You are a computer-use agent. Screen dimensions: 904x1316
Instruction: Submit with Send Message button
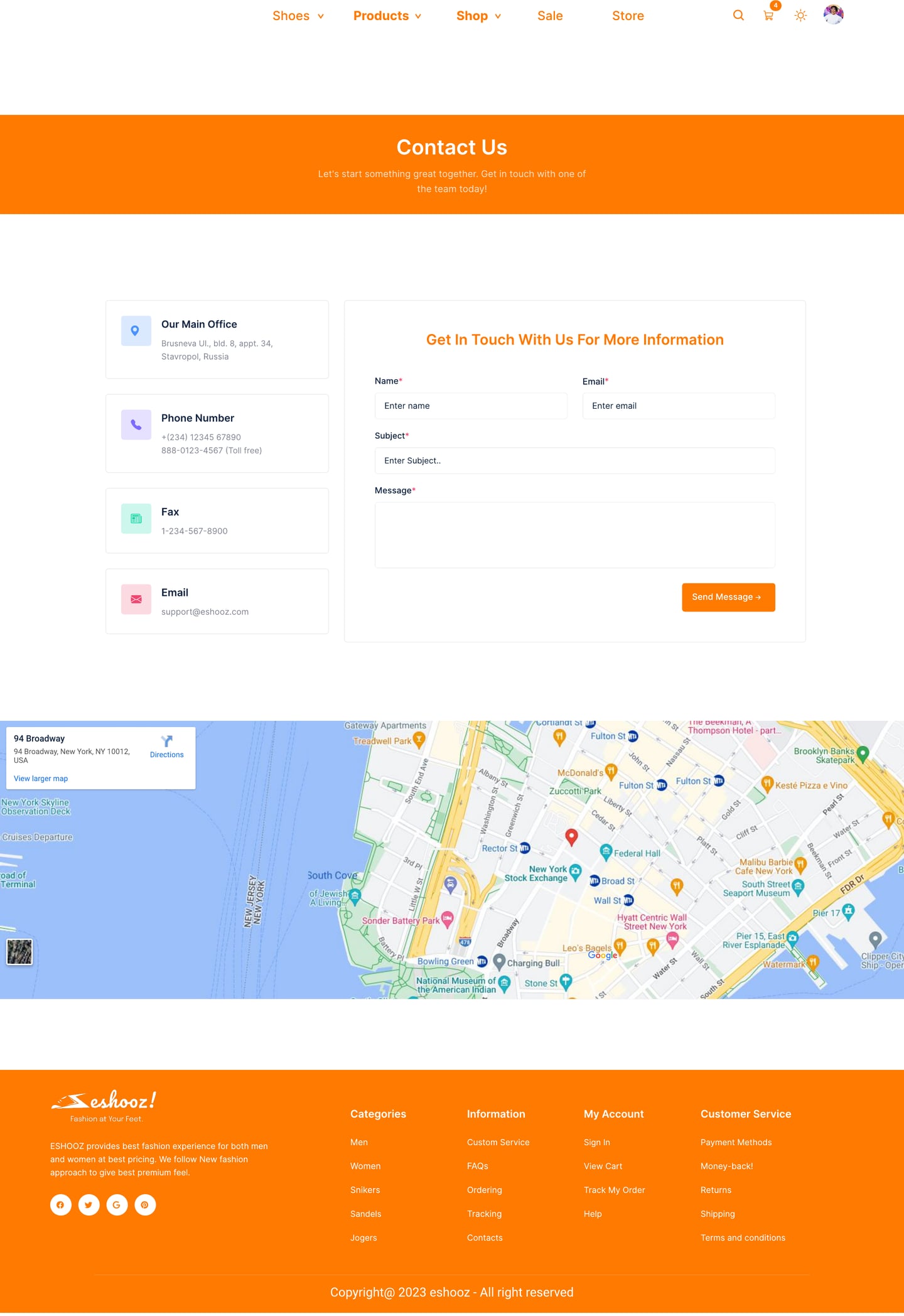pyautogui.click(x=728, y=597)
